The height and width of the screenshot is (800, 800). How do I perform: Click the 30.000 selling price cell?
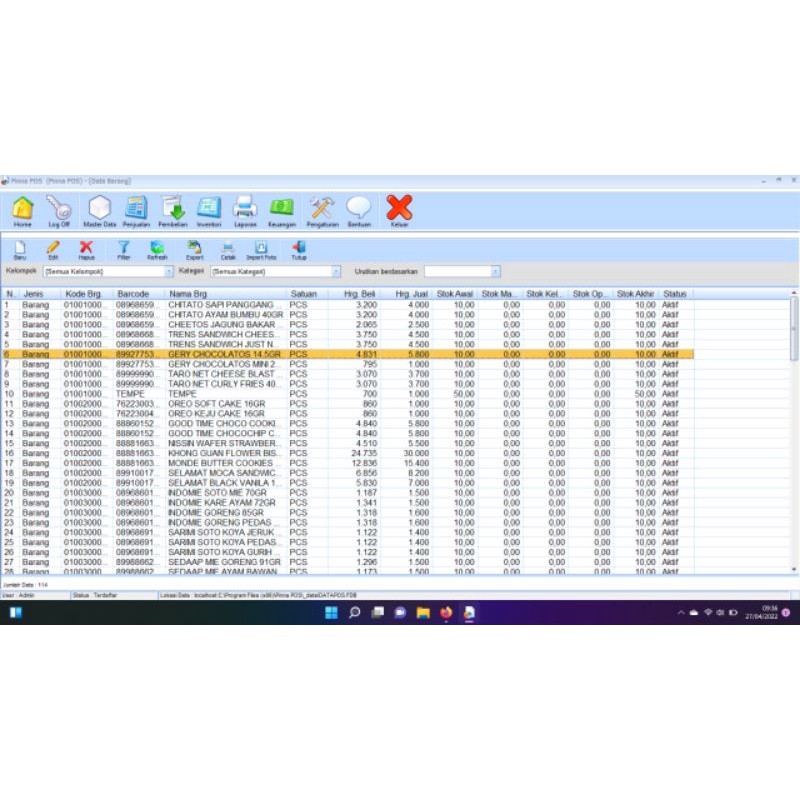click(x=416, y=453)
